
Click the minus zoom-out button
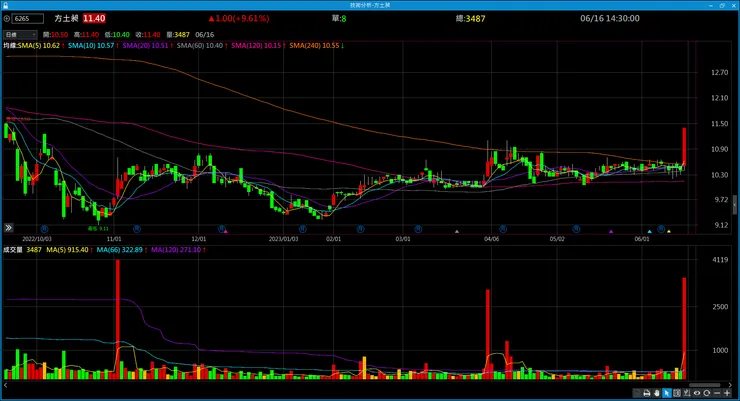point(717,393)
